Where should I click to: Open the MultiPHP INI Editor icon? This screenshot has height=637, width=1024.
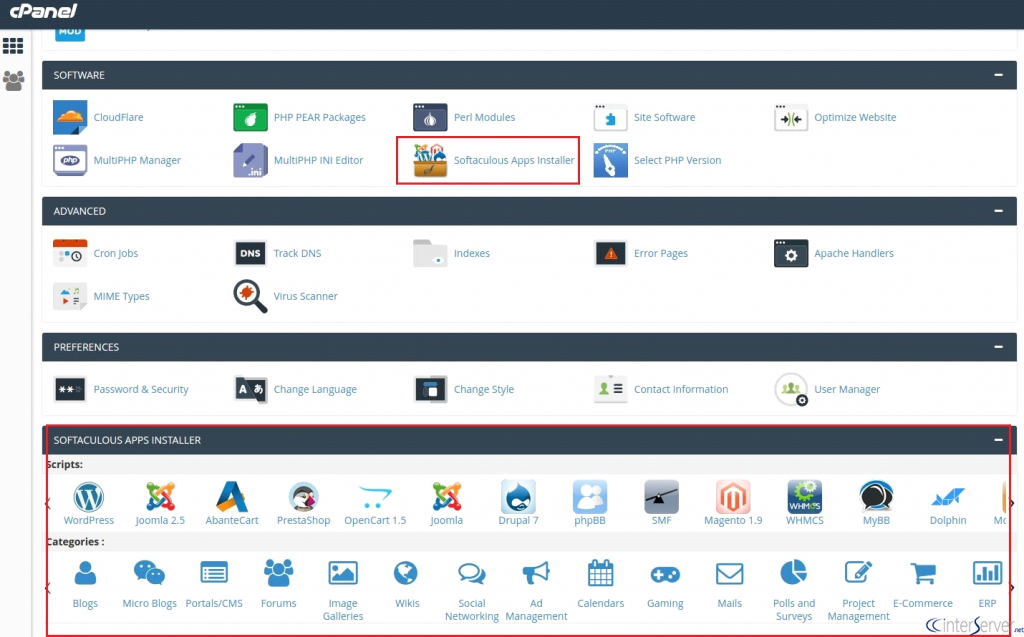pyautogui.click(x=250, y=160)
